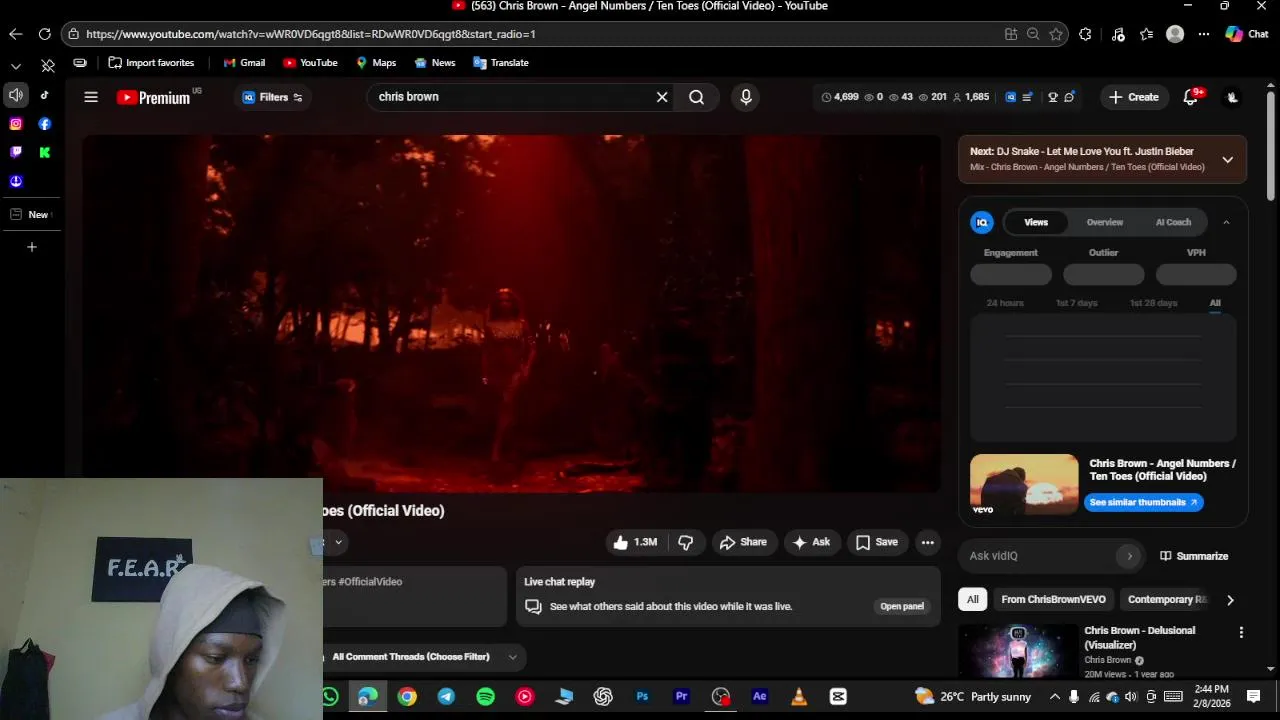Viewport: 1280px width, 720px height.
Task: Open the Create menu button
Action: 1134,97
